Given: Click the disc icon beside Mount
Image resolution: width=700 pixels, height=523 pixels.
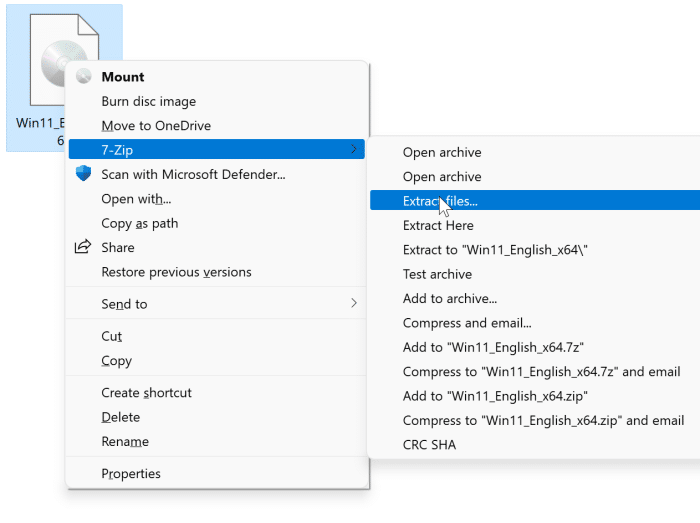Looking at the screenshot, I should point(83,76).
